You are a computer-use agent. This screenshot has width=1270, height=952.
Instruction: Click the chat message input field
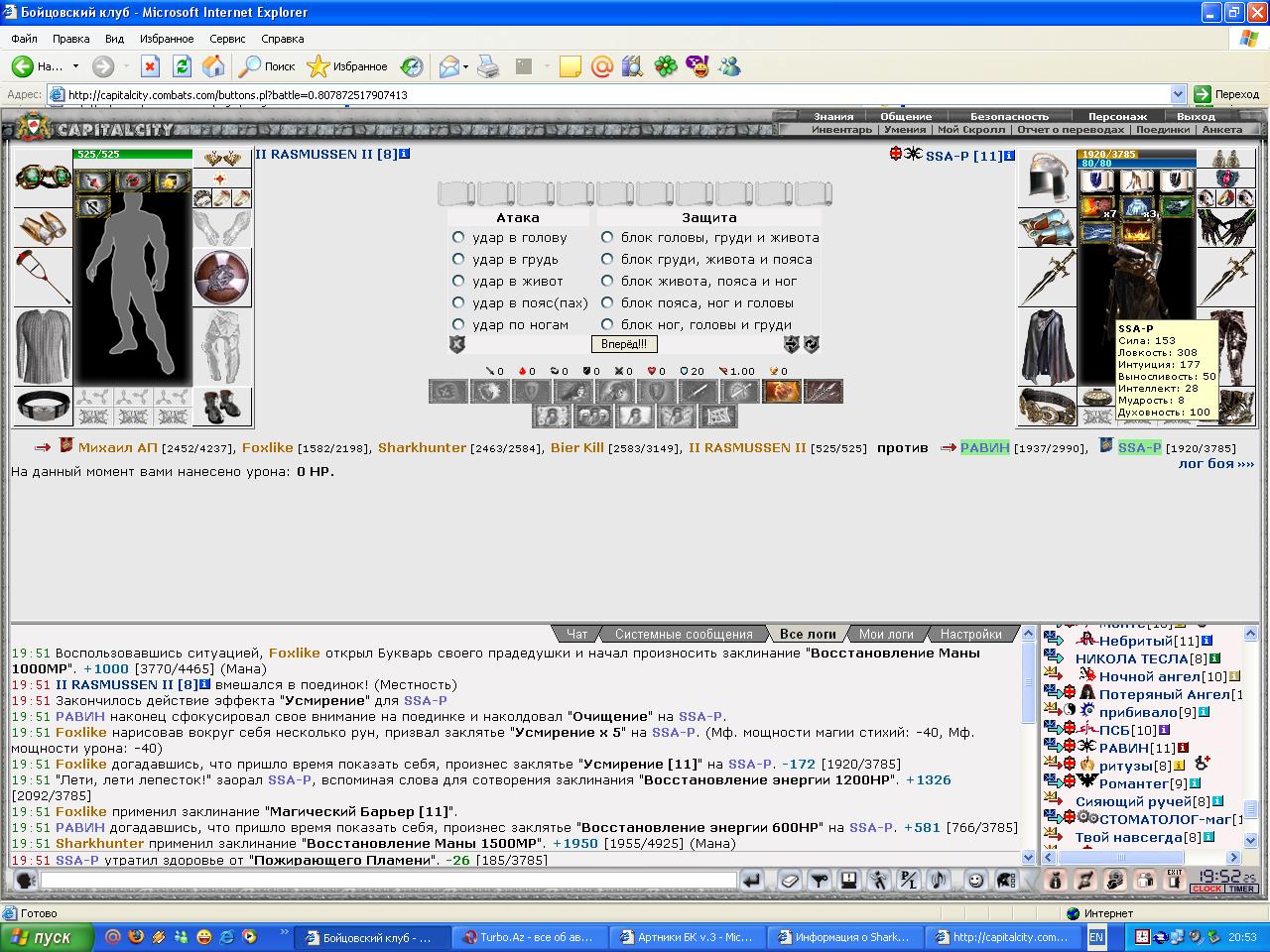[x=388, y=880]
